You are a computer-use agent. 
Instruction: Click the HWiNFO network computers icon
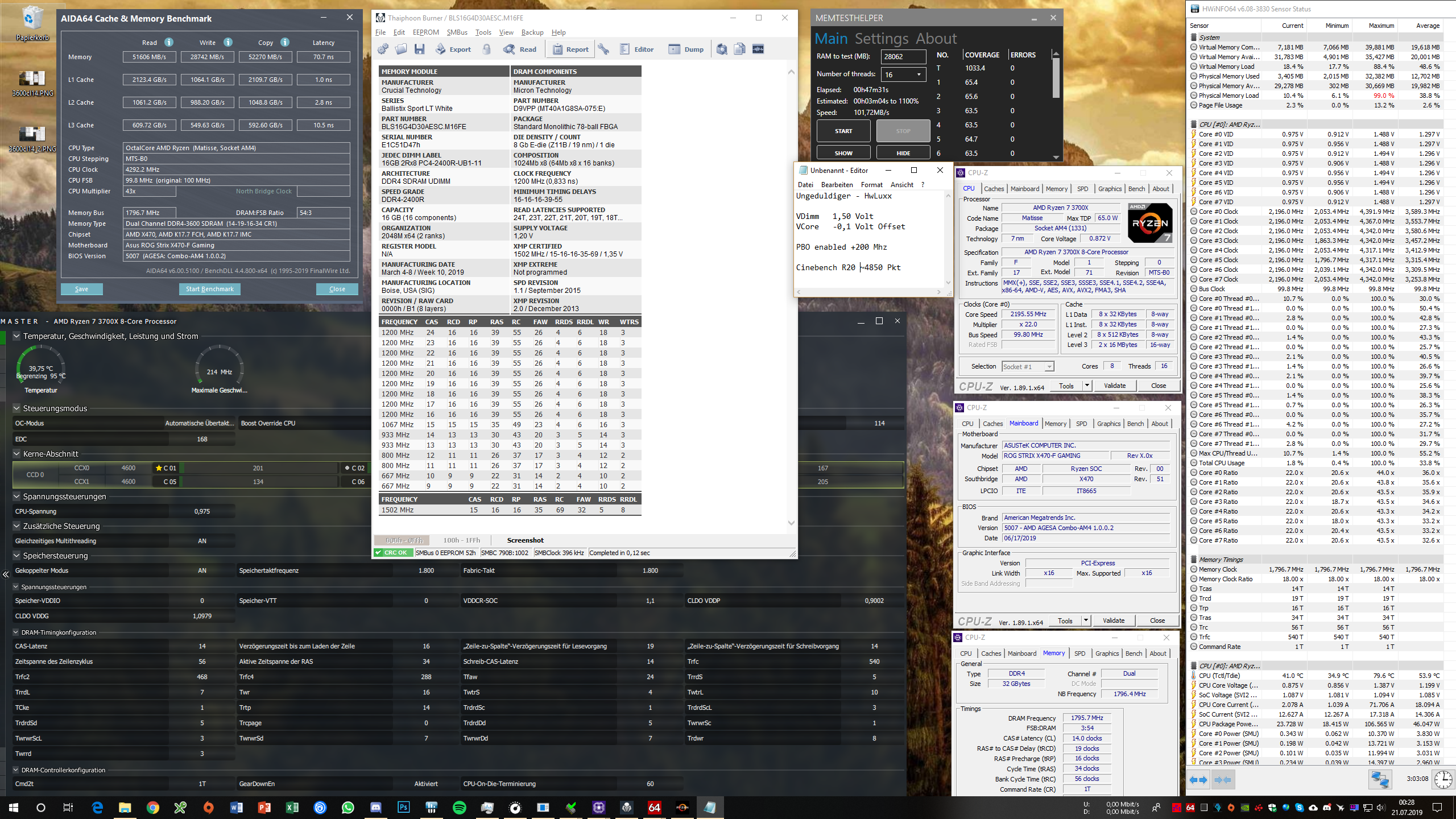click(x=1379, y=779)
